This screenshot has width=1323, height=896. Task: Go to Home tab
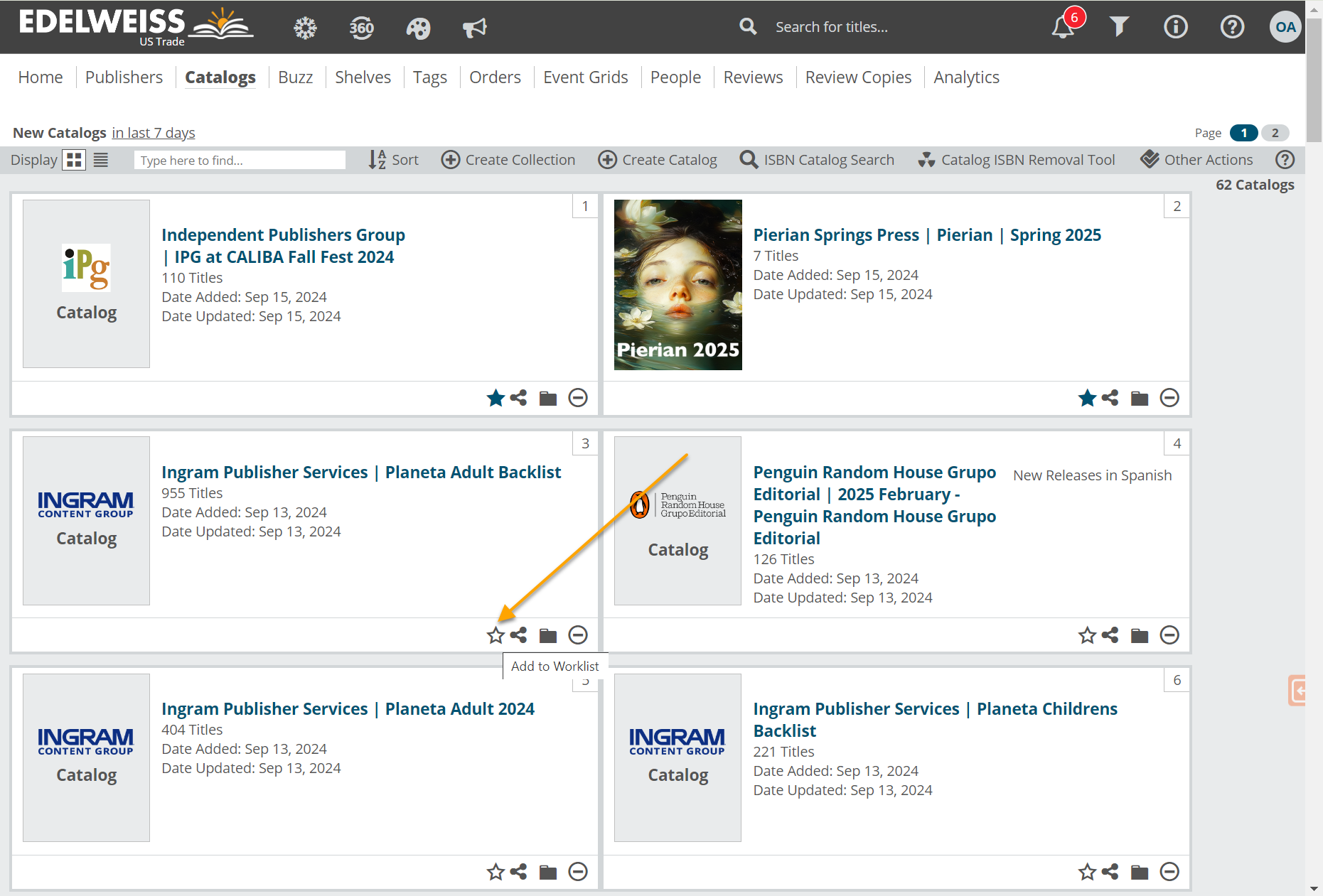coord(41,77)
